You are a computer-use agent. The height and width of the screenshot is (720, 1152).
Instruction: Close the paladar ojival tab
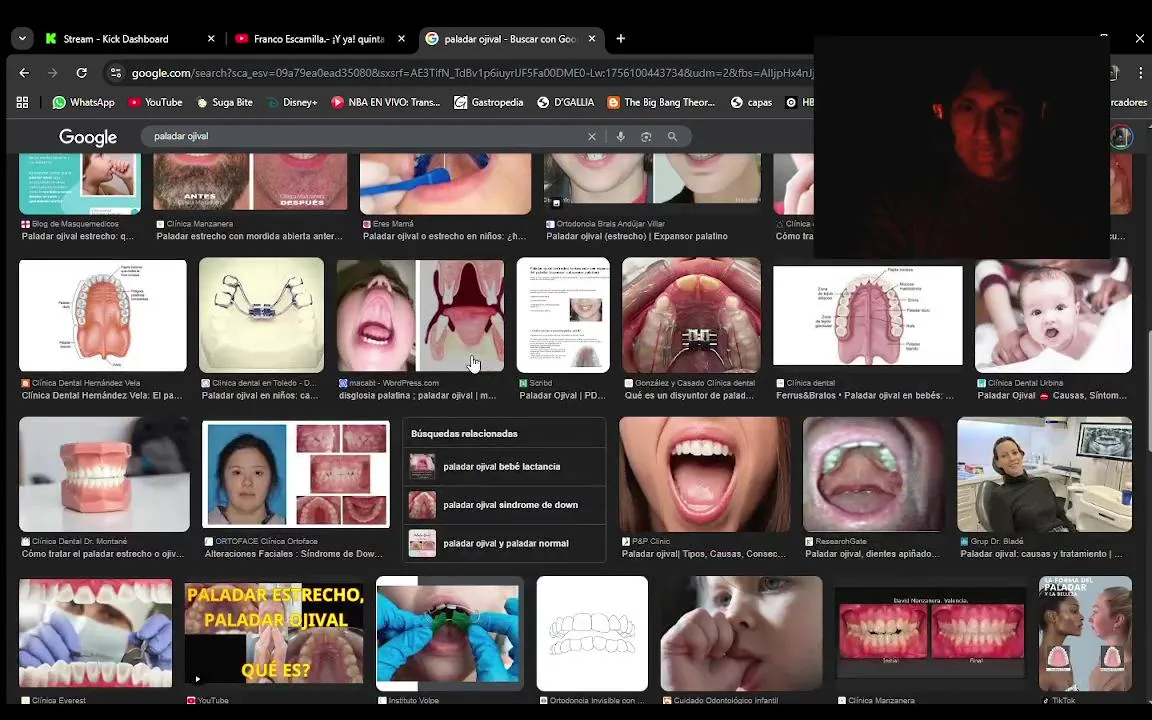[592, 39]
